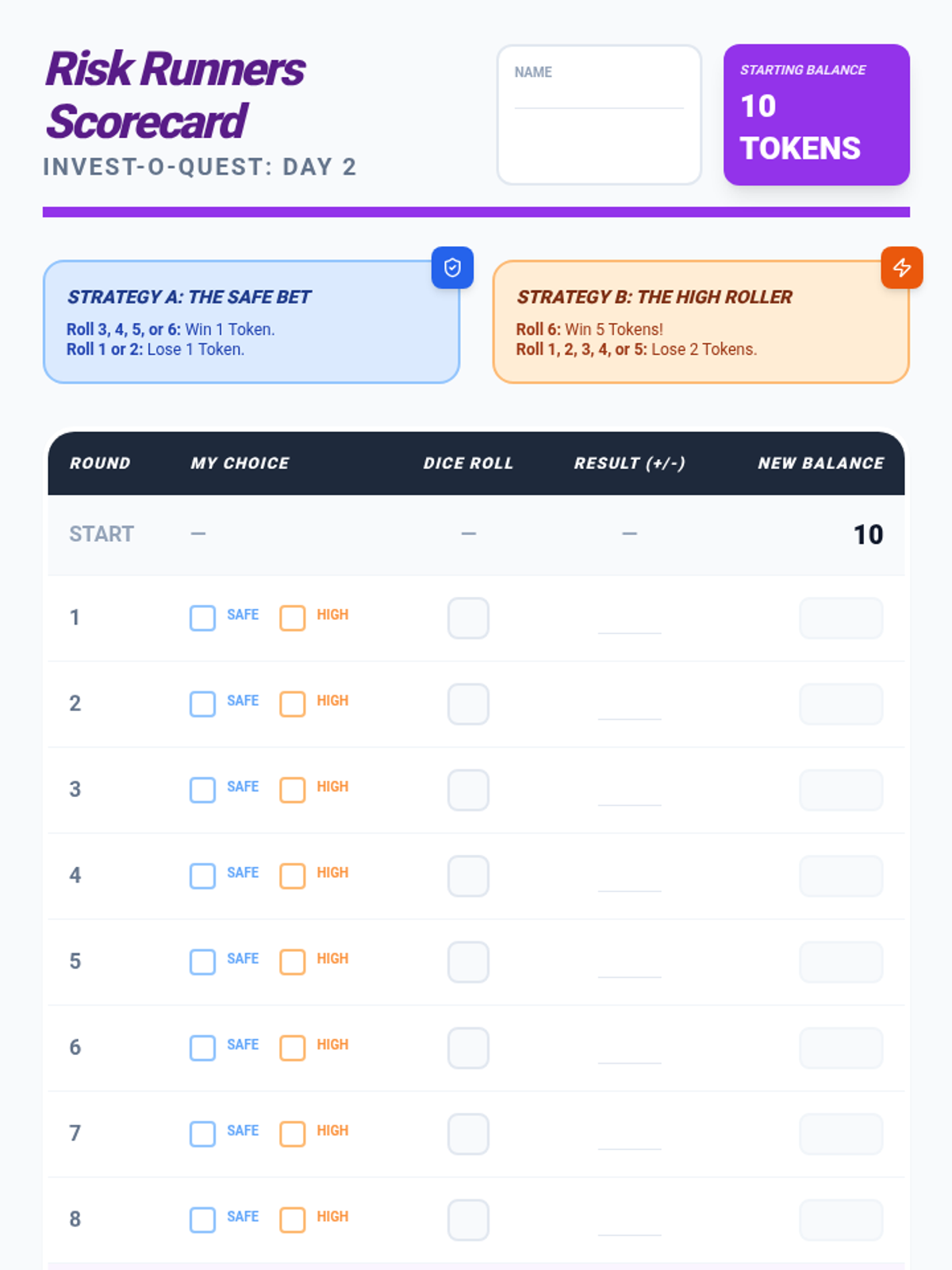Click the orange lightning bolt icon
Image resolution: width=952 pixels, height=1270 pixels.
(902, 267)
